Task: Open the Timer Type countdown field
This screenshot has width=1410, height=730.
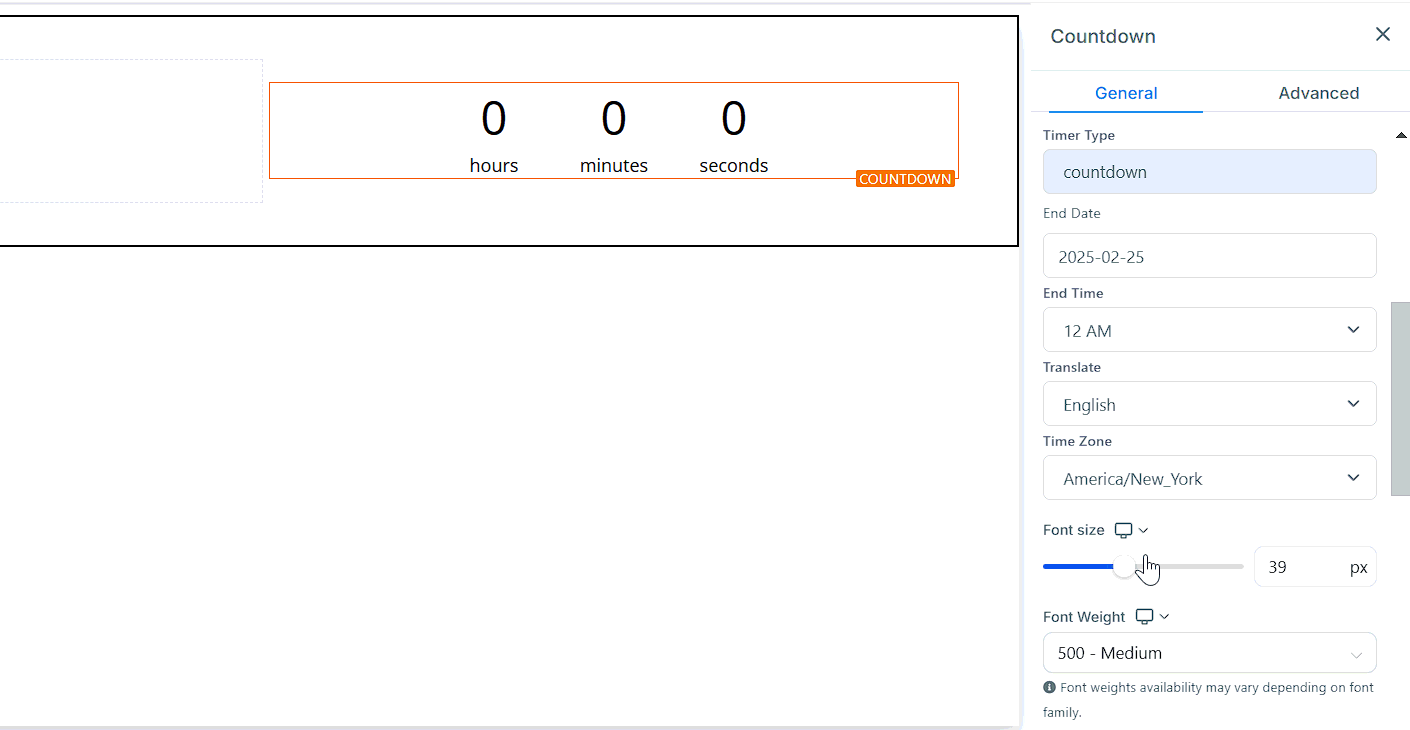Action: click(x=1209, y=172)
